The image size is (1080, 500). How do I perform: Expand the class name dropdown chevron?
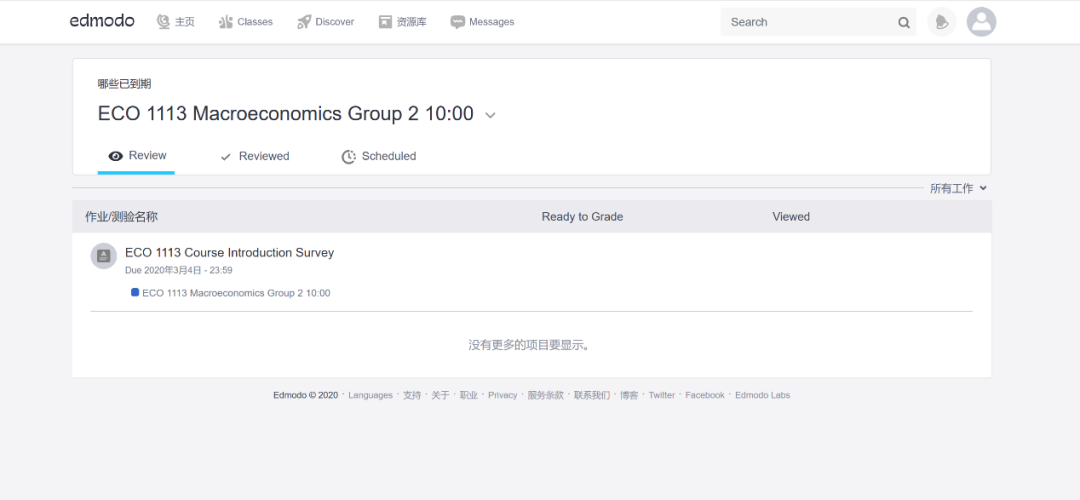(490, 115)
